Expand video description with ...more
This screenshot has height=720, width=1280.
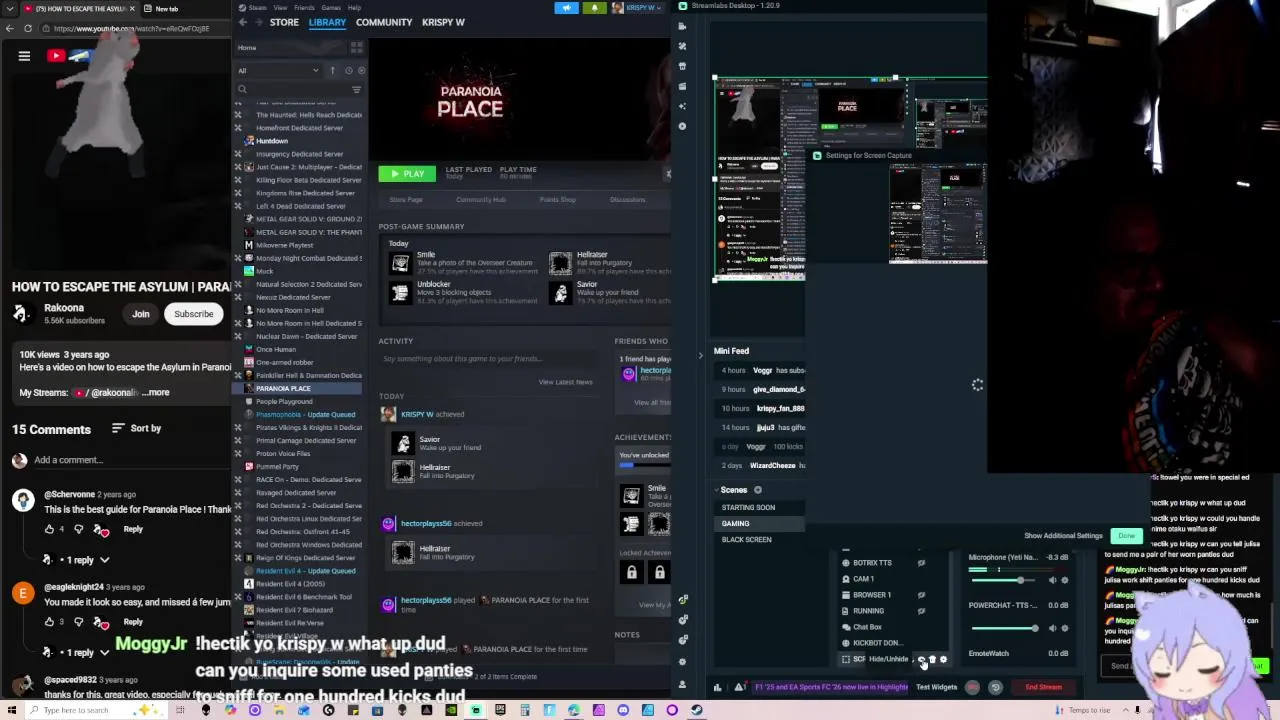pyautogui.click(x=156, y=392)
